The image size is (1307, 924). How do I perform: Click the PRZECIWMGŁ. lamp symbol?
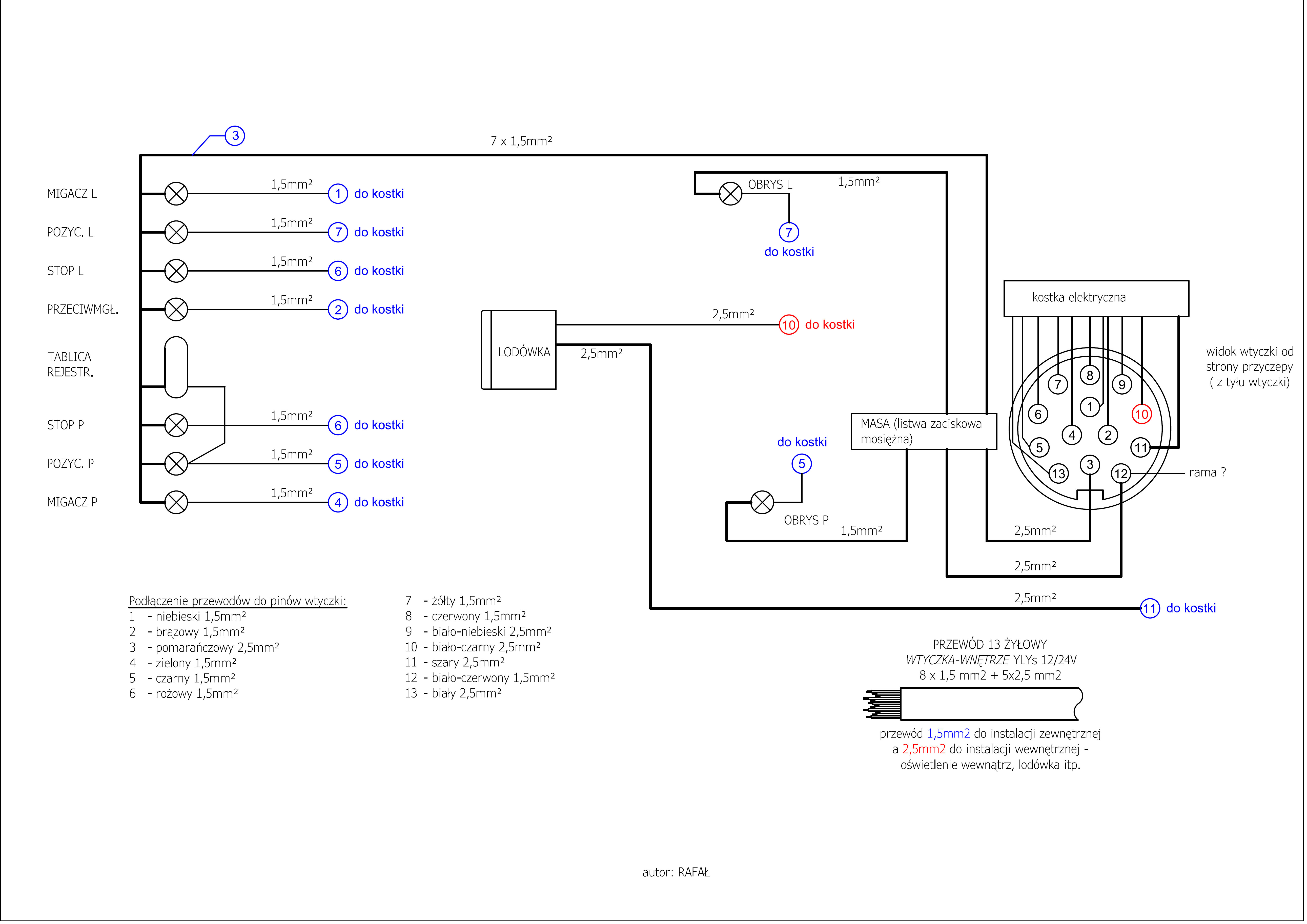[x=176, y=310]
